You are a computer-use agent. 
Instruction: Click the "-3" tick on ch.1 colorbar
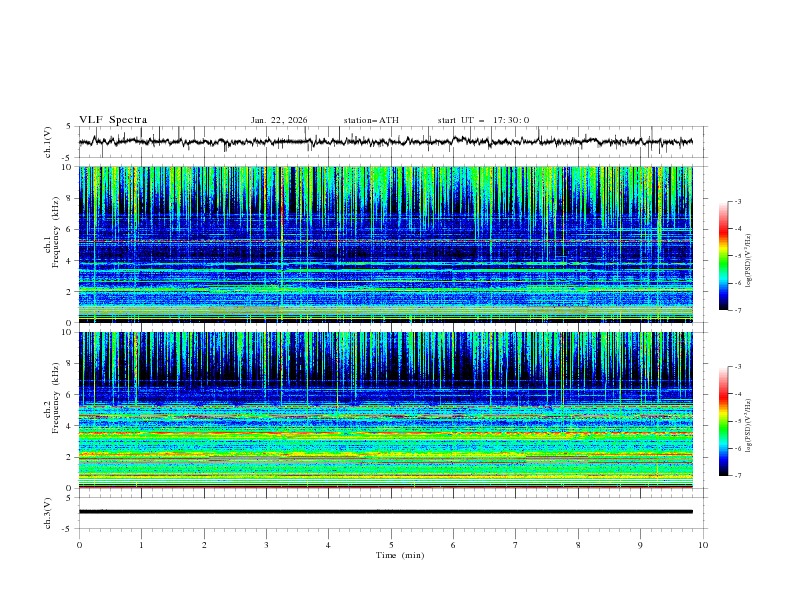point(738,201)
